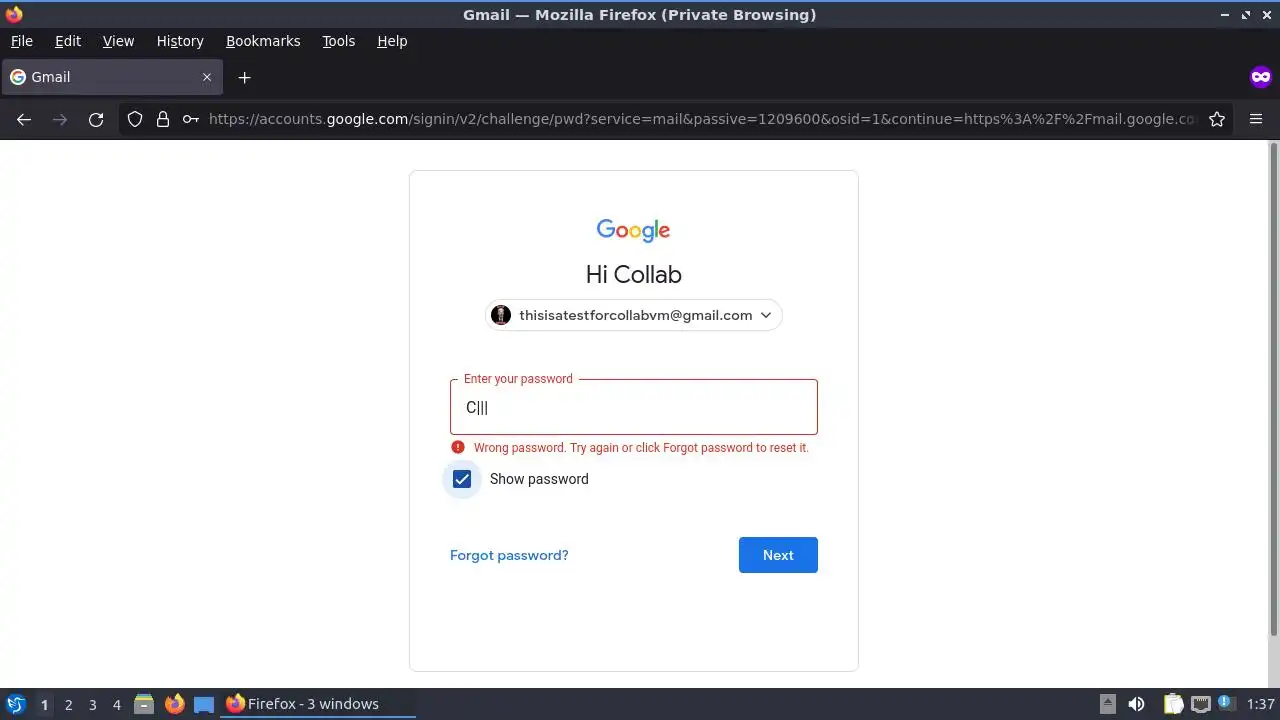
Task: Open the File menu
Action: [21, 41]
